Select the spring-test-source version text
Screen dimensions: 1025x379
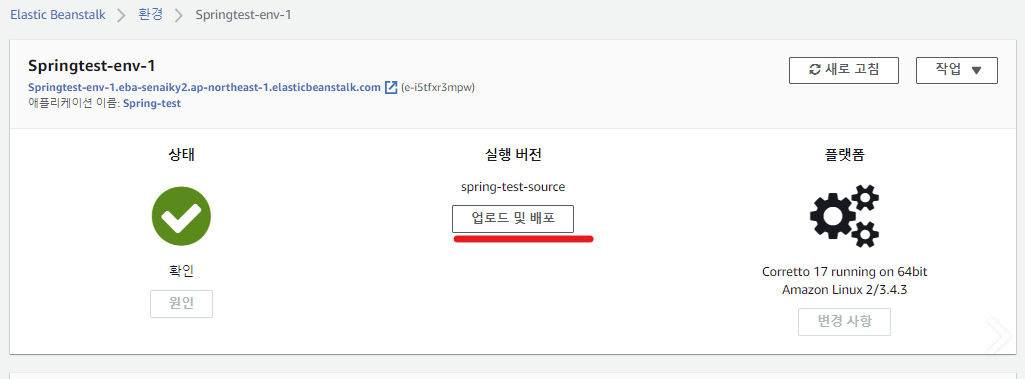tap(512, 187)
